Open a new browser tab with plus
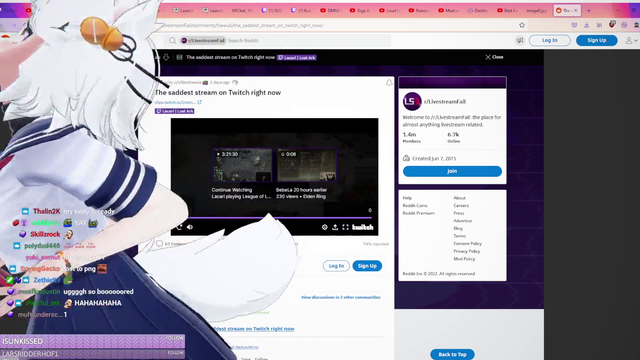640x360 pixels. tap(589, 11)
